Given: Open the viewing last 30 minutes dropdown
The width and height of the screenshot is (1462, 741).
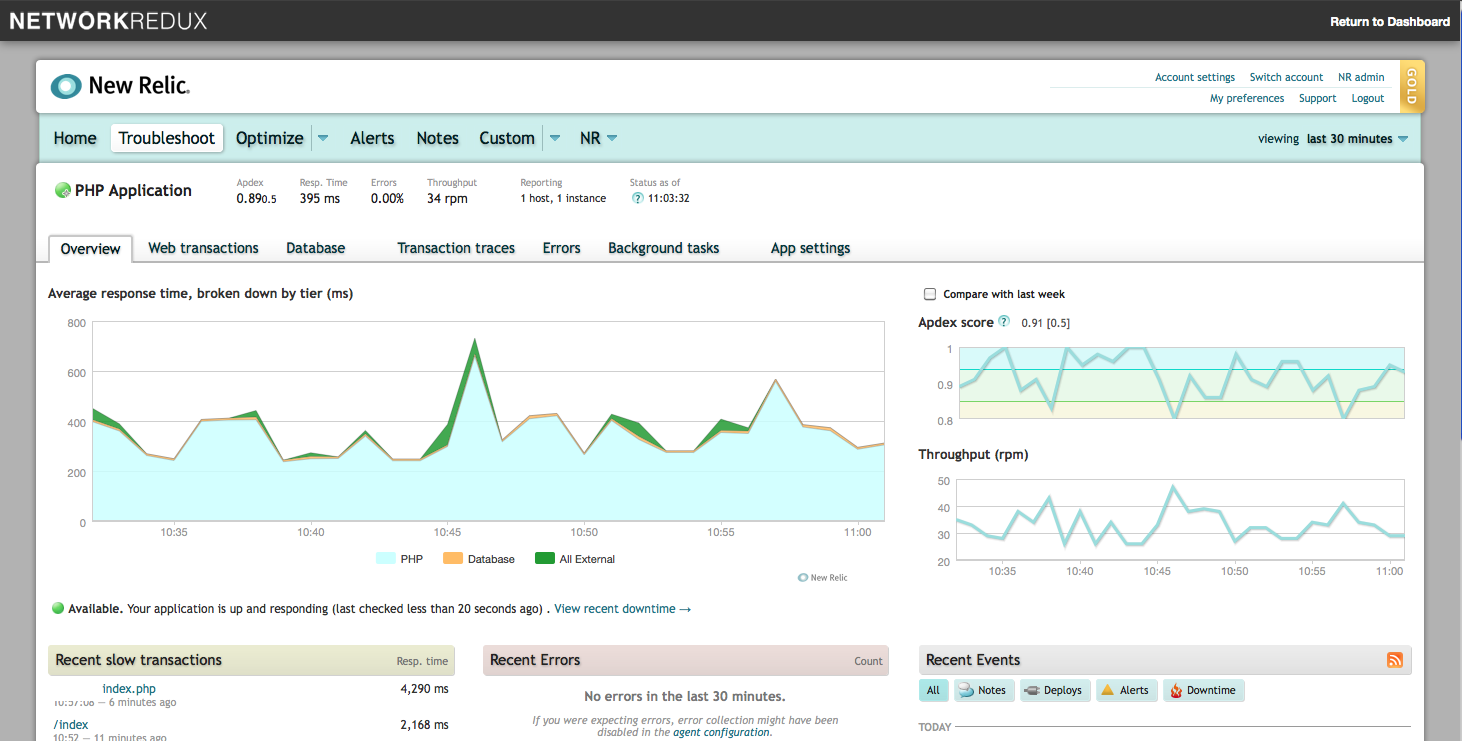Looking at the screenshot, I should 1356,139.
